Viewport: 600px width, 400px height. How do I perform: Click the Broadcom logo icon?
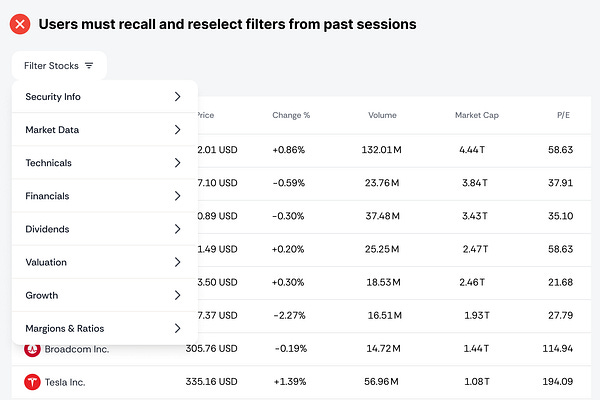[x=32, y=349]
